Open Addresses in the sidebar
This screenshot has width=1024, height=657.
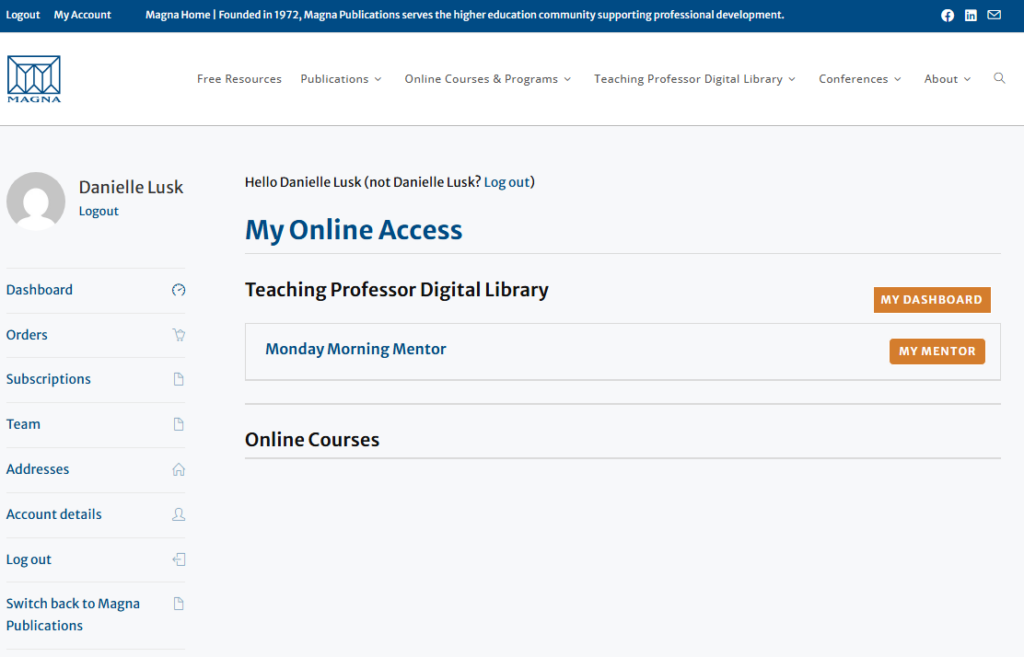click(x=37, y=470)
